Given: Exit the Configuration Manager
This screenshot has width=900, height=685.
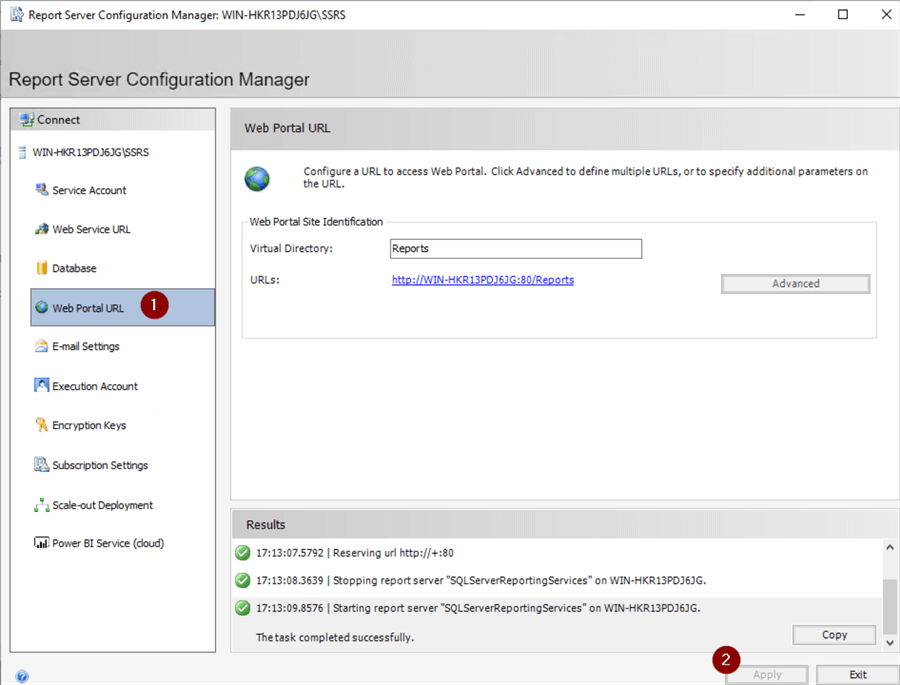Looking at the screenshot, I should 857,675.
